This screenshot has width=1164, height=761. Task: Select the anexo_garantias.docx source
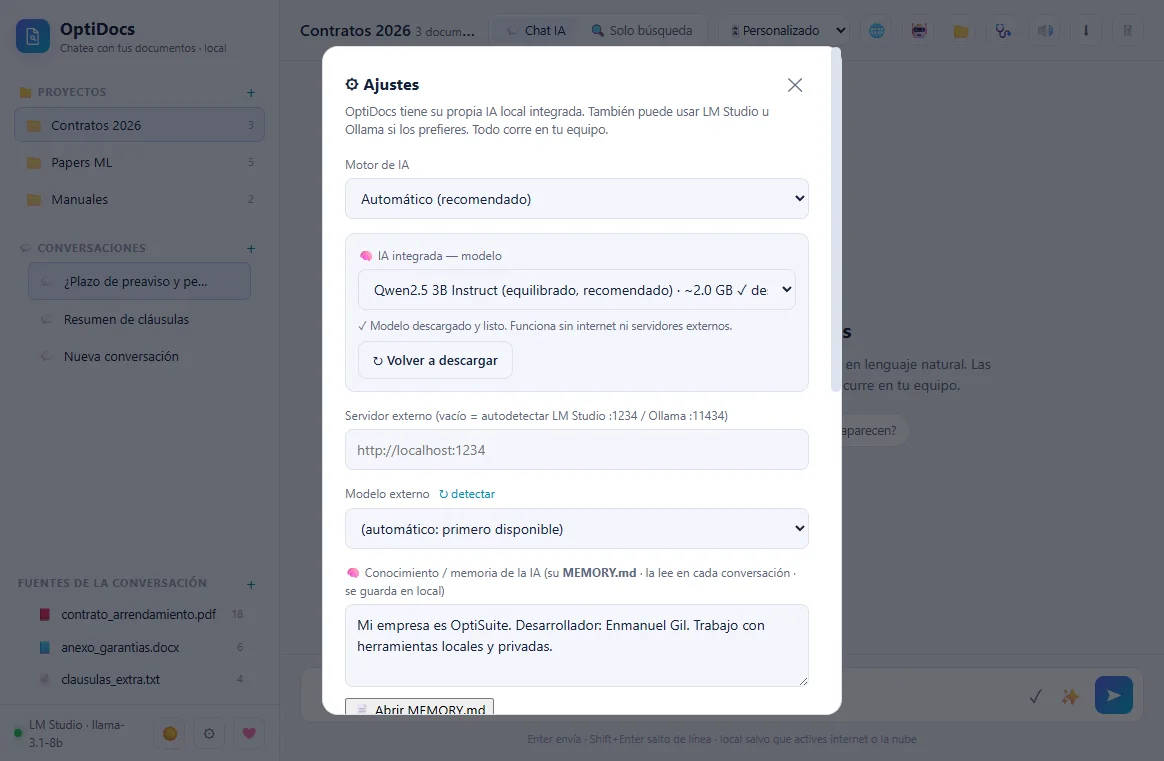pos(140,647)
